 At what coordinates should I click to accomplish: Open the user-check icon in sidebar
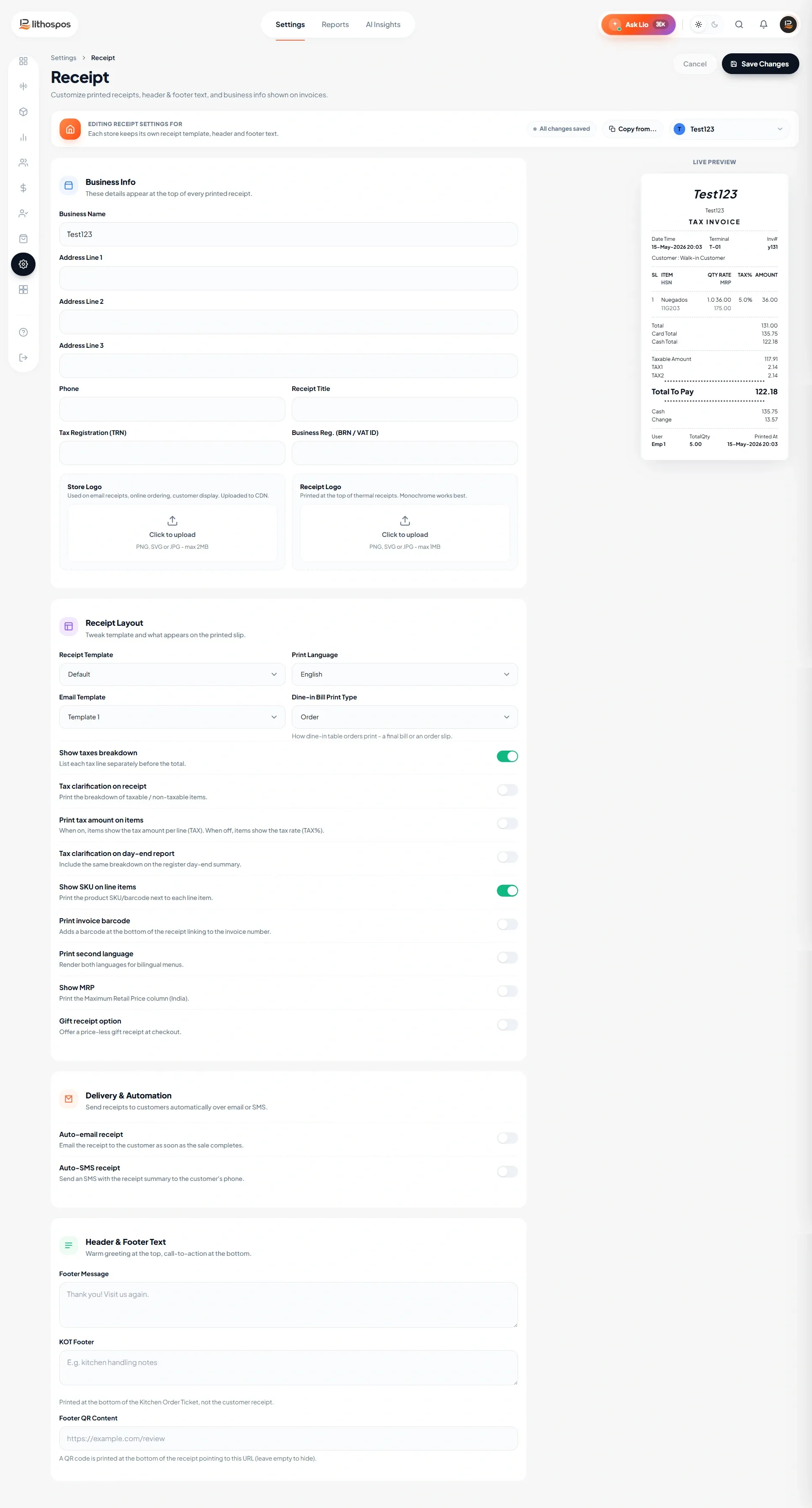click(x=23, y=213)
